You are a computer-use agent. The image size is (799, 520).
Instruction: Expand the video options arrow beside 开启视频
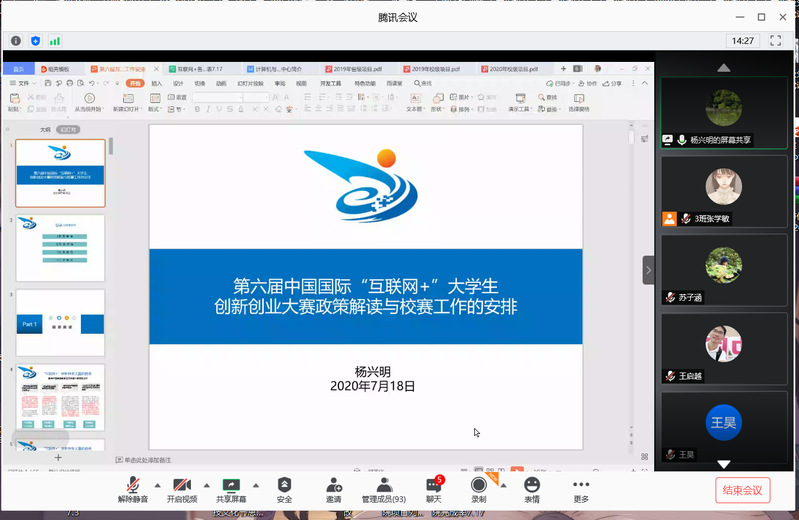click(x=205, y=485)
